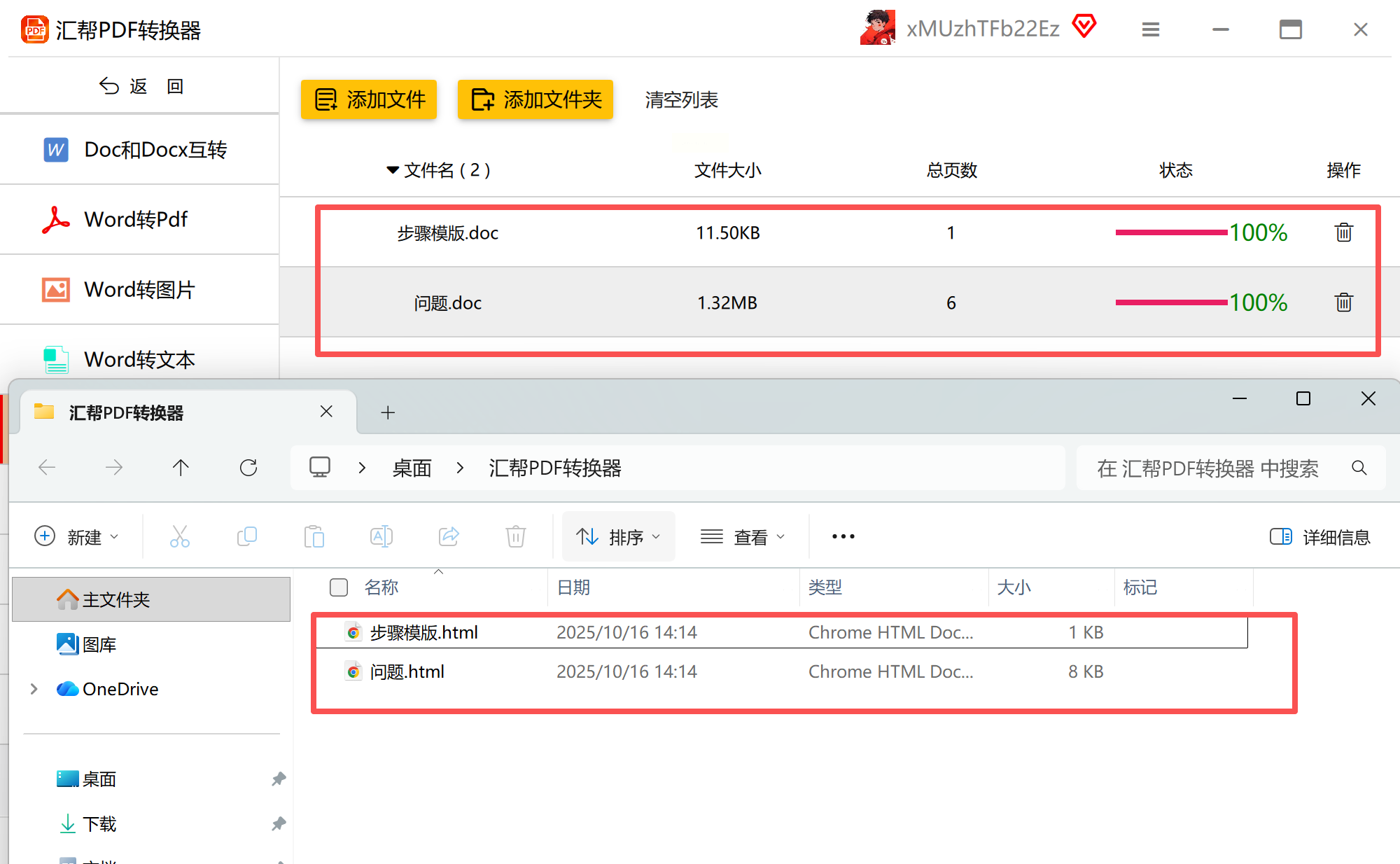This screenshot has height=864, width=1400.
Task: Open the 排序 sort dropdown
Action: 618,537
